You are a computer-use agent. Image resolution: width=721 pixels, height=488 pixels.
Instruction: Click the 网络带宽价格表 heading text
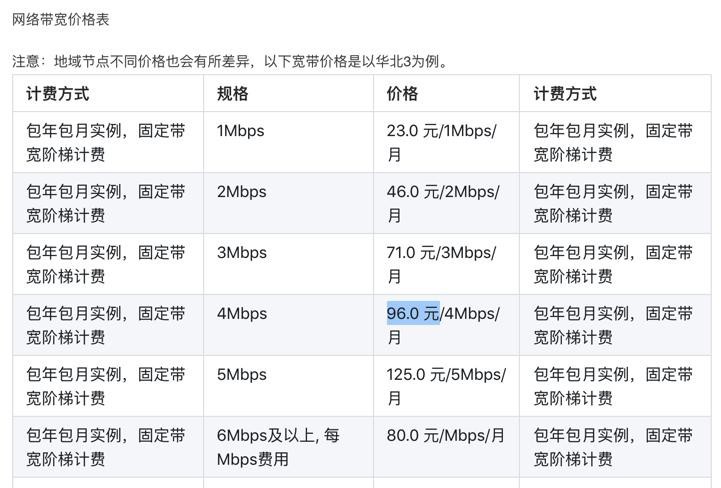60,19
